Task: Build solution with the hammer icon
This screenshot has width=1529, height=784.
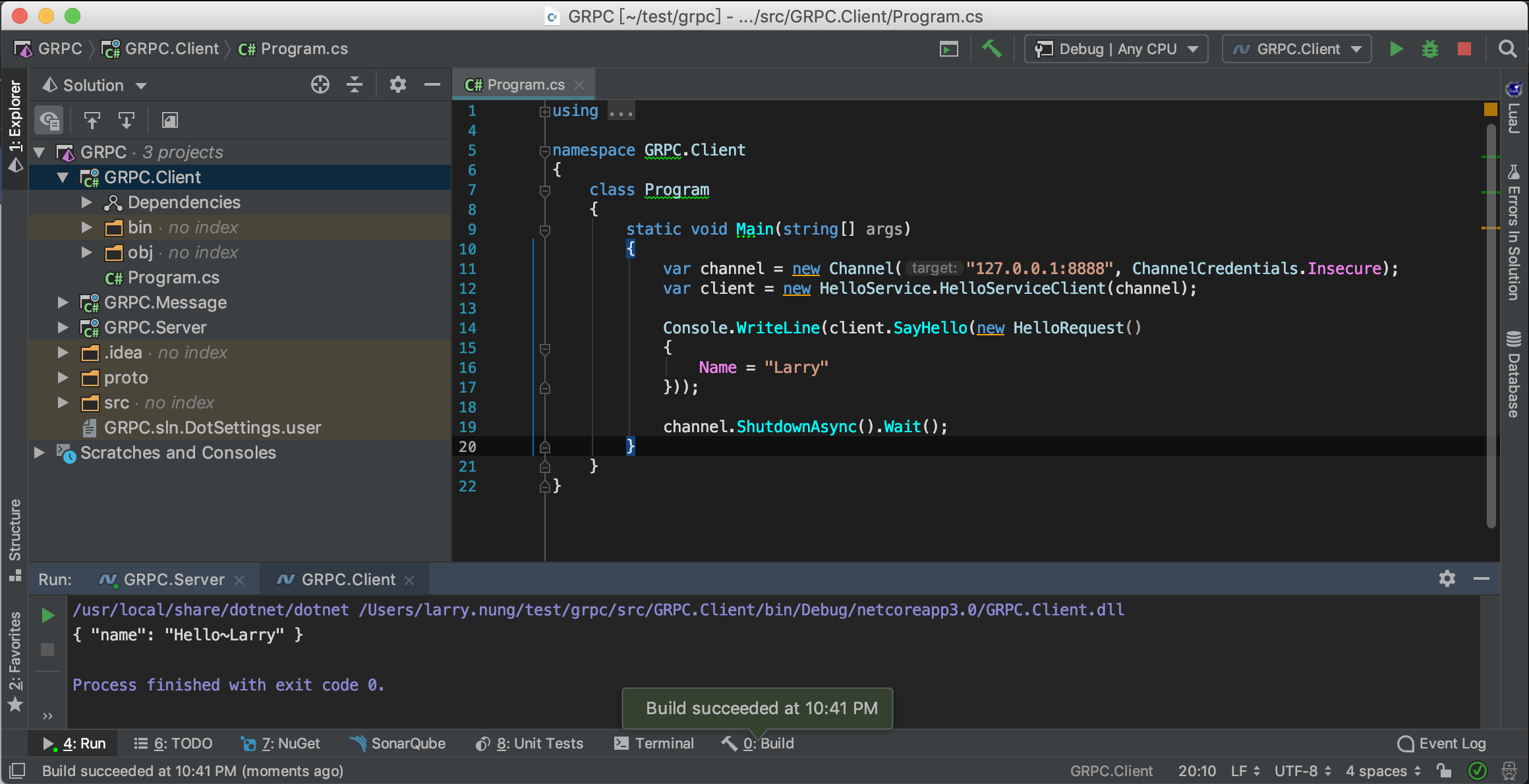Action: 992,49
